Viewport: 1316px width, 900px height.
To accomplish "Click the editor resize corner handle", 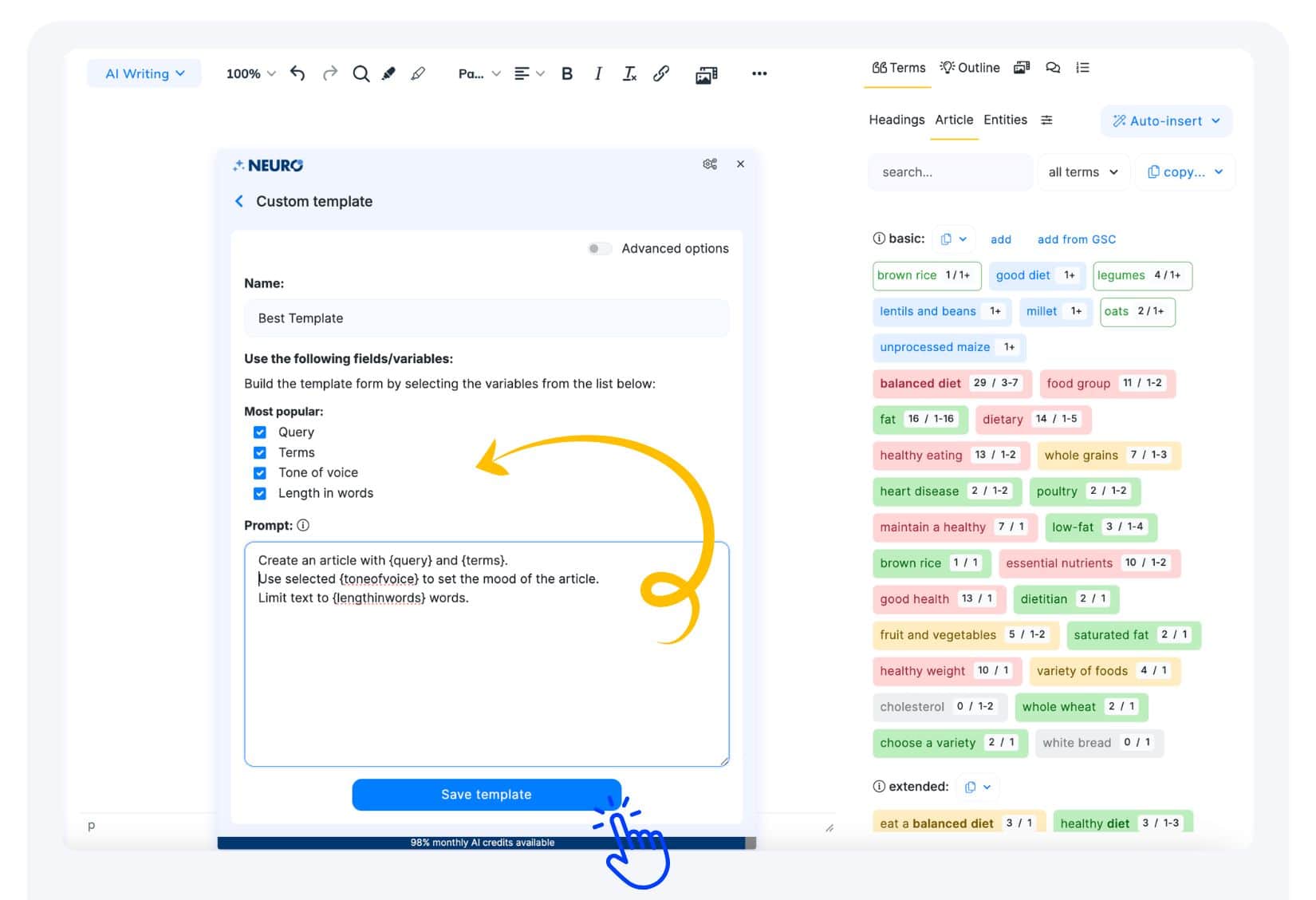I will click(x=829, y=827).
